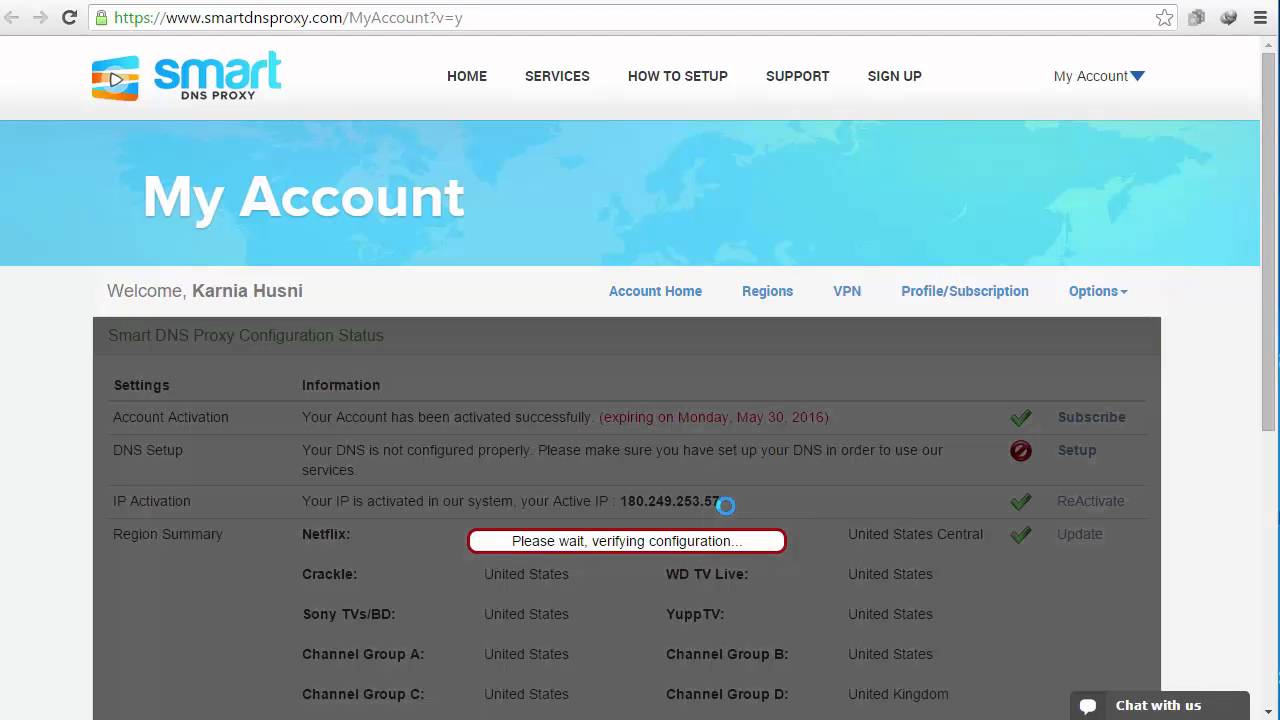
Task: Click the 'Account Activation' setting label
Action: tap(171, 417)
